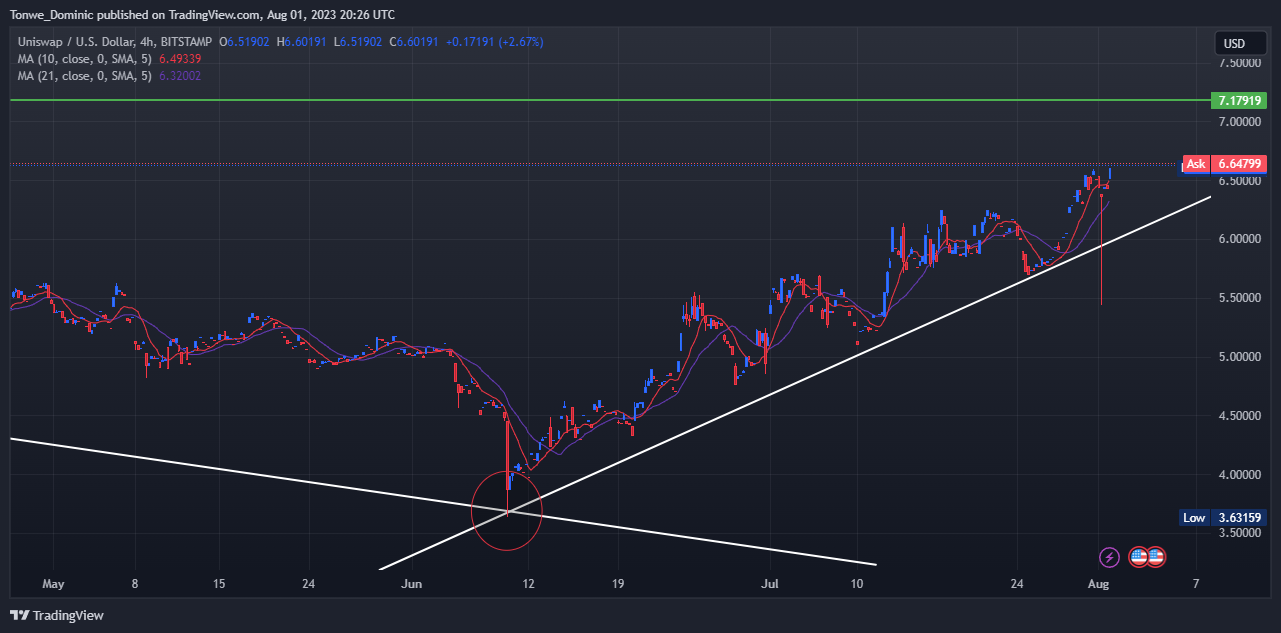Image resolution: width=1281 pixels, height=633 pixels.
Task: Click the red circle drawing at the June low
Action: point(507,510)
